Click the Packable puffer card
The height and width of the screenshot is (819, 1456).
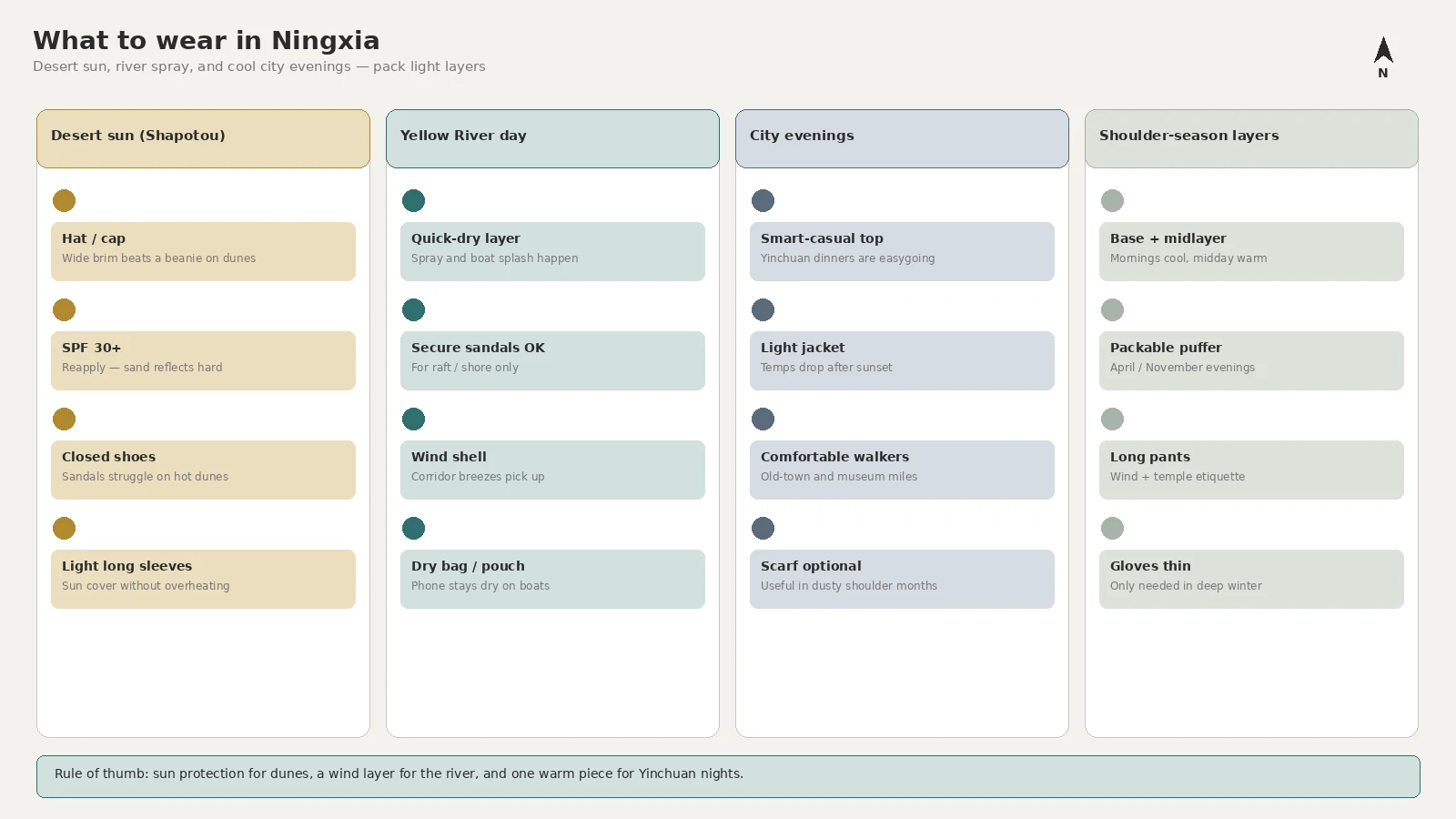click(x=1251, y=360)
